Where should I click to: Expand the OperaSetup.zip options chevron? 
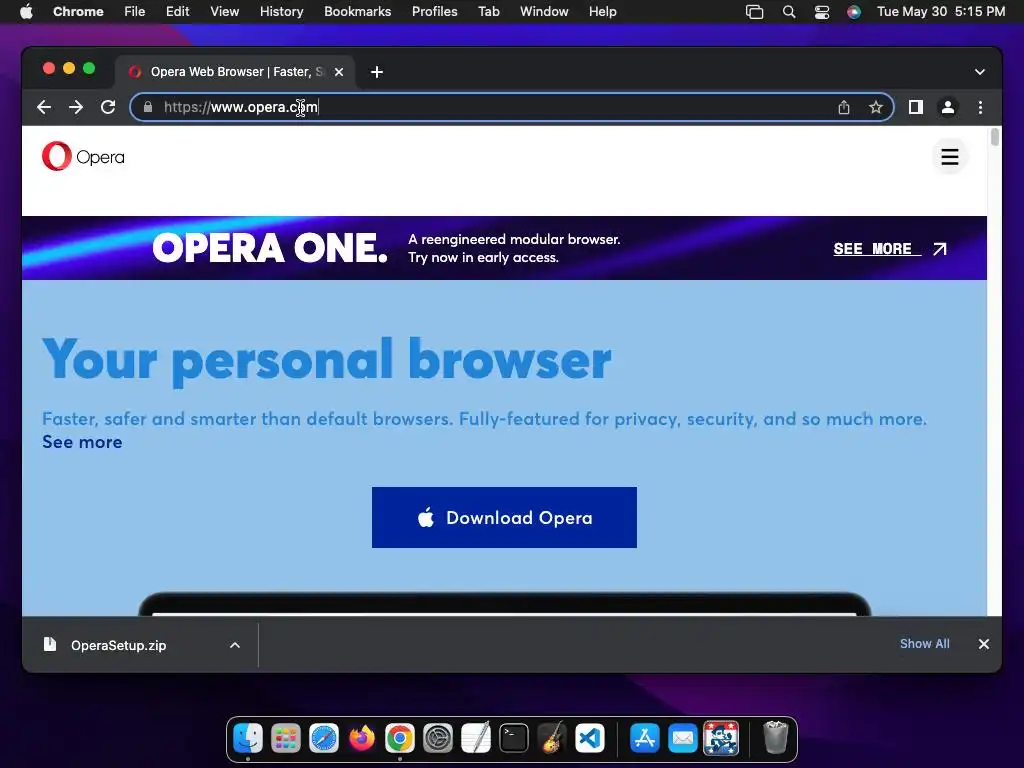click(235, 645)
